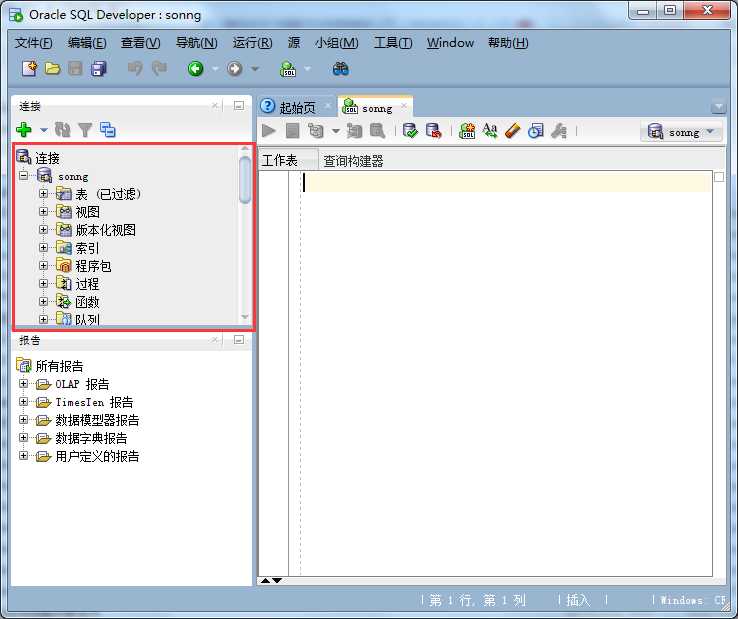Open the 查看(V) menu
Viewport: 738px width, 619px height.
point(141,43)
